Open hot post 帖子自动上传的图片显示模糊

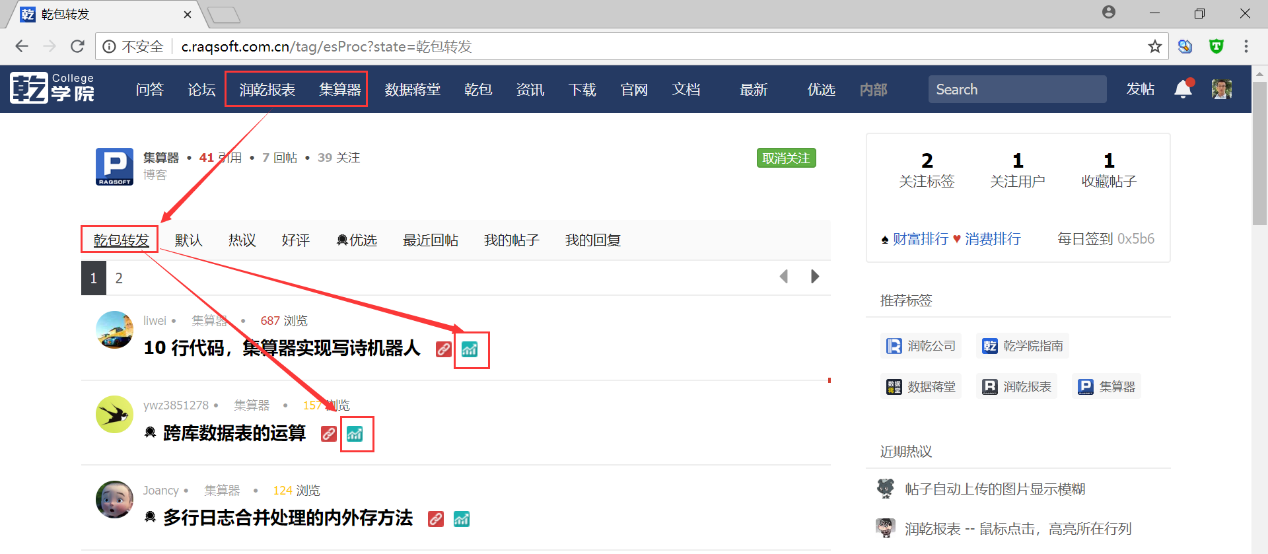[995, 489]
